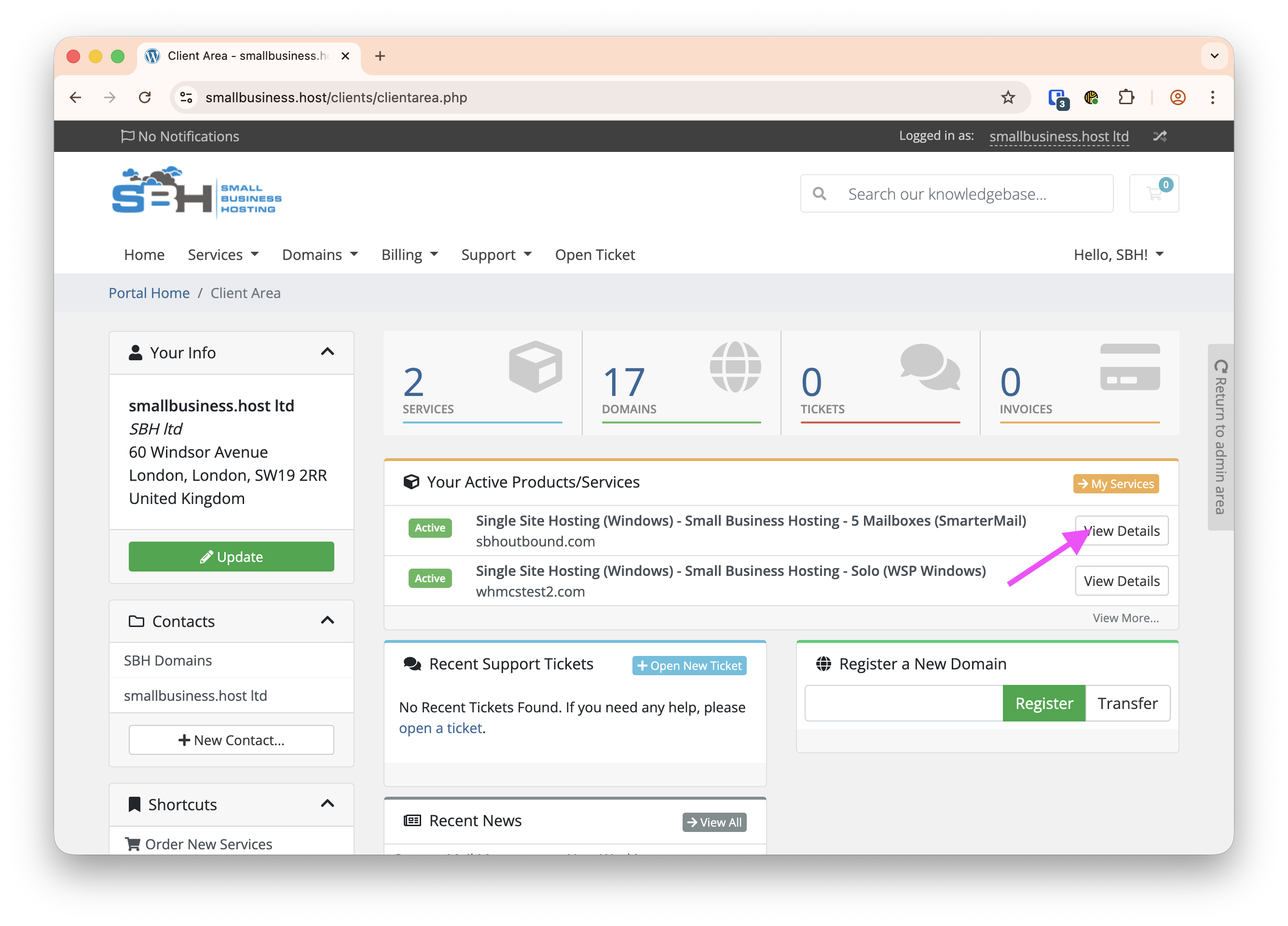This screenshot has width=1288, height=926.
Task: Click the shopping cart icon
Action: pos(1153,193)
